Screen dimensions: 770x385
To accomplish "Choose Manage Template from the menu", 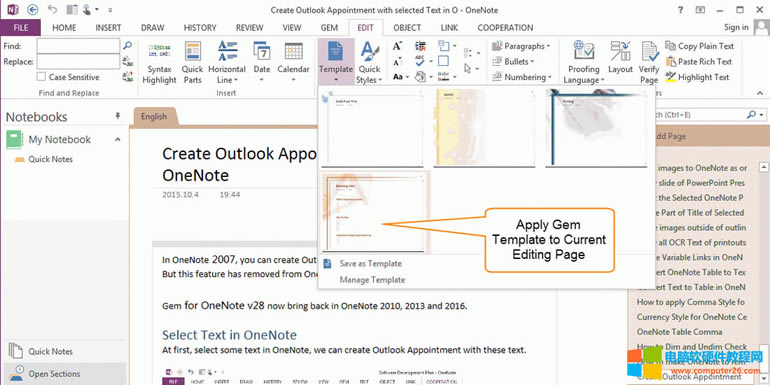I will (x=372, y=280).
